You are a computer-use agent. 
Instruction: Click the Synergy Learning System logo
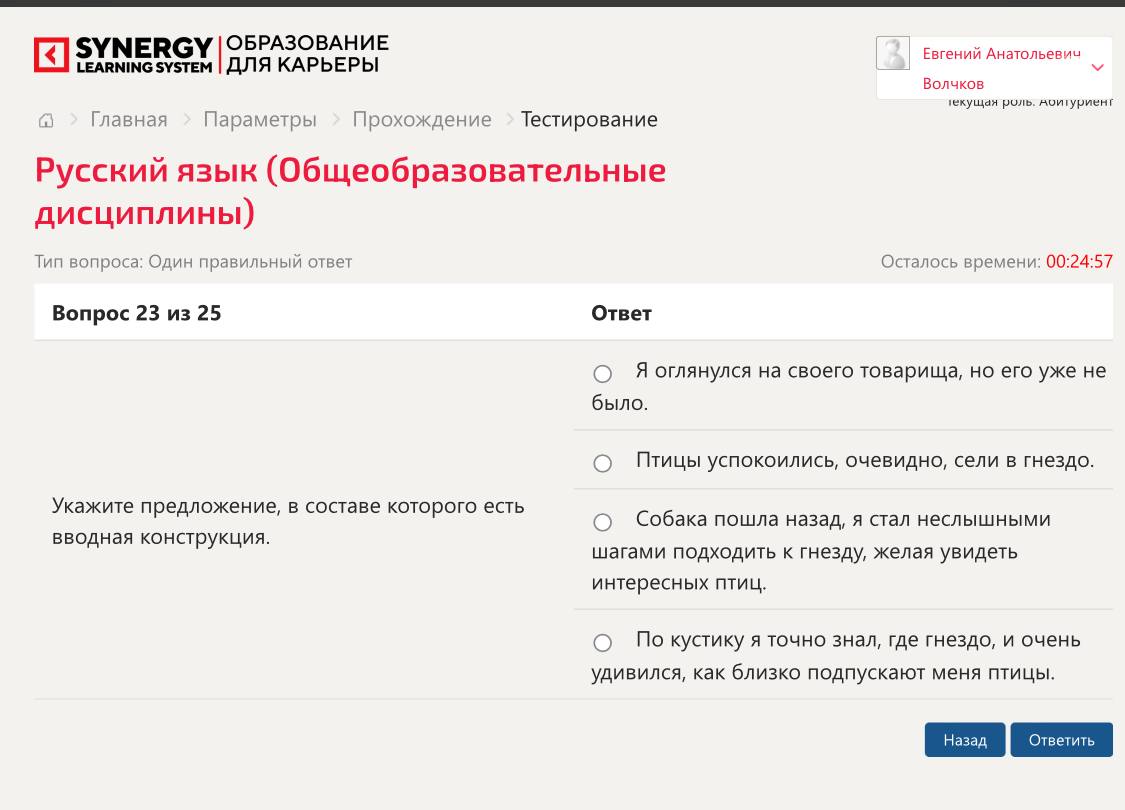123,55
